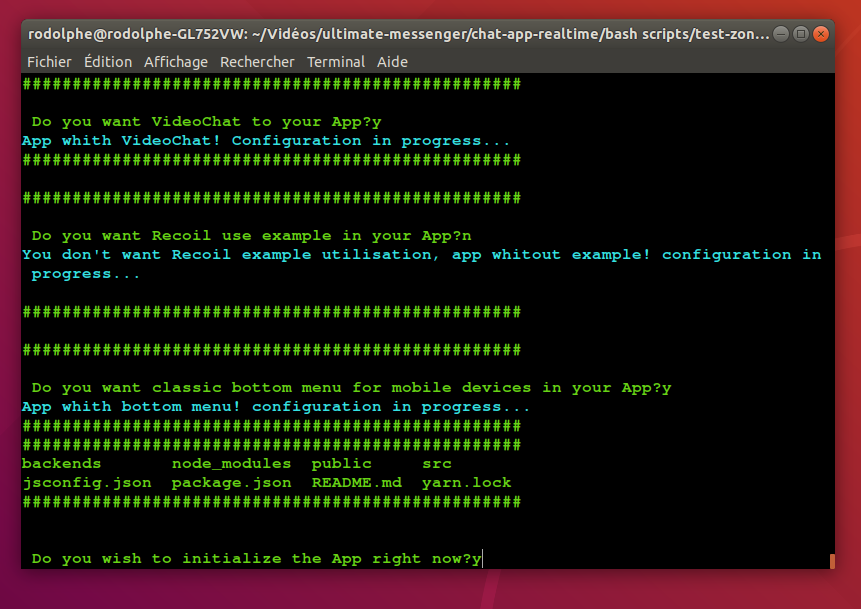Click the backends folder name
Image resolution: width=861 pixels, height=609 pixels.
click(x=62, y=464)
